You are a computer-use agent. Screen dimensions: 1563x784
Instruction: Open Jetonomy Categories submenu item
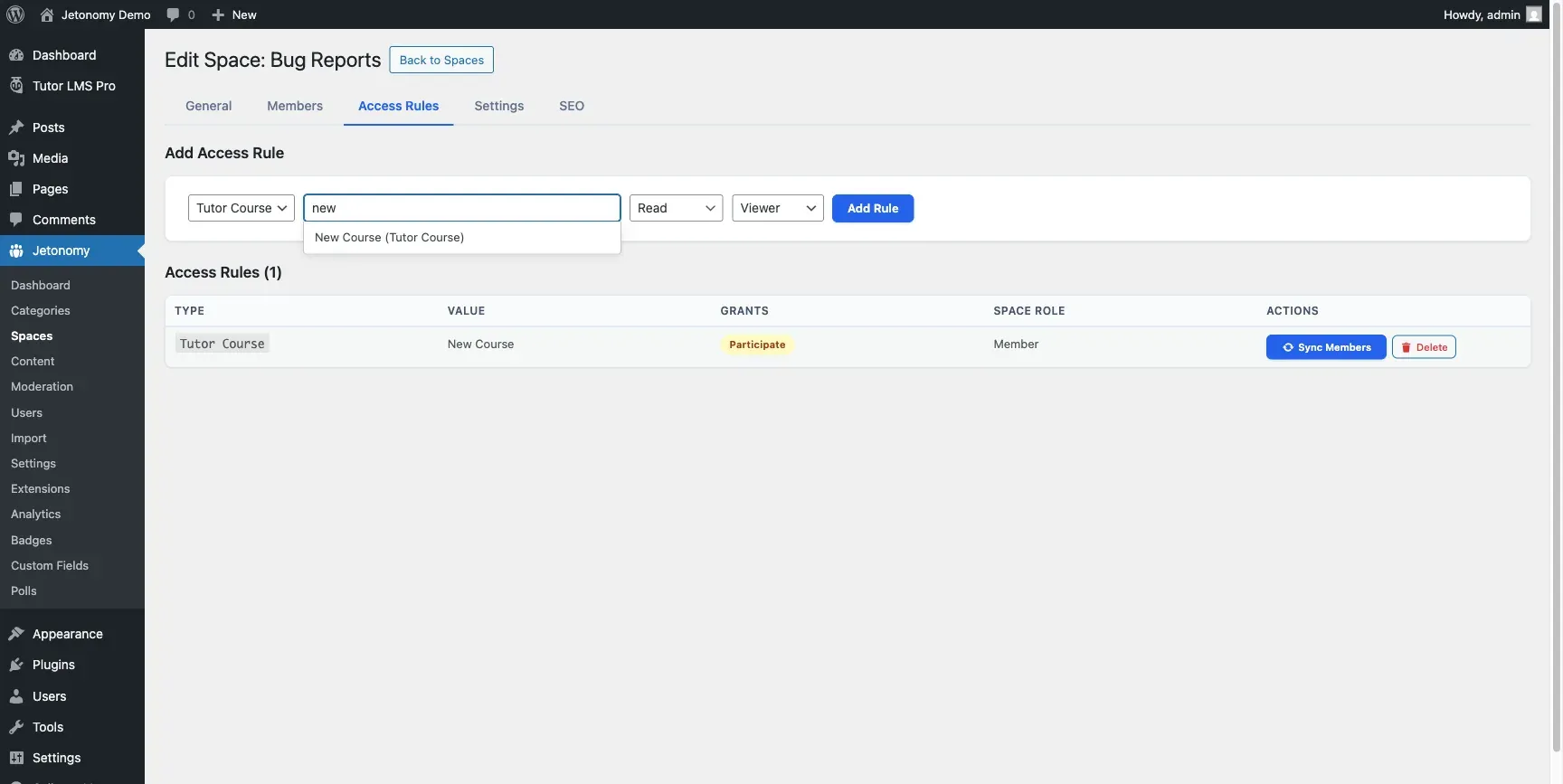click(x=41, y=310)
